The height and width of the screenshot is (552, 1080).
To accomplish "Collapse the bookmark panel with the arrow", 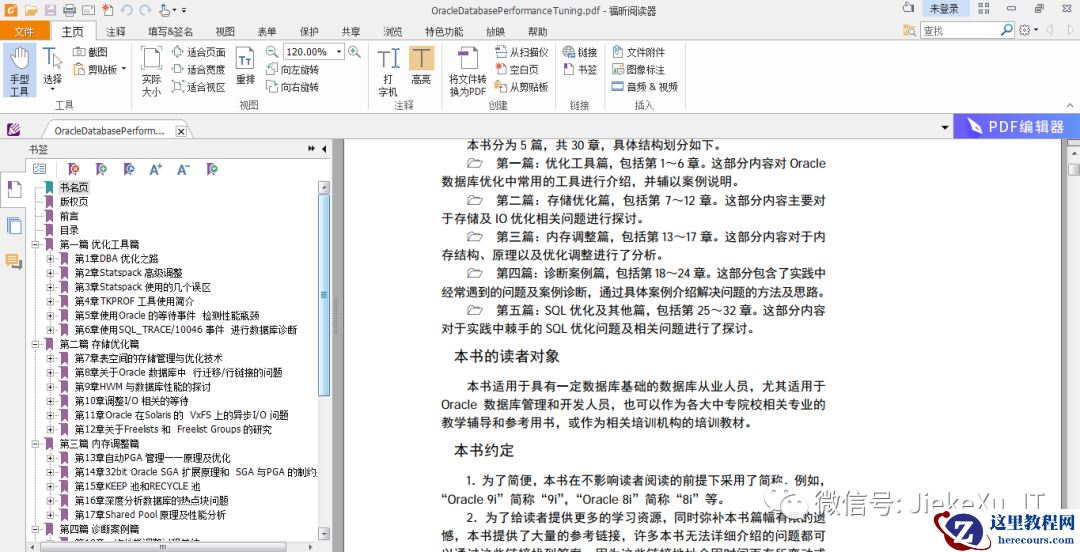I will [x=324, y=149].
